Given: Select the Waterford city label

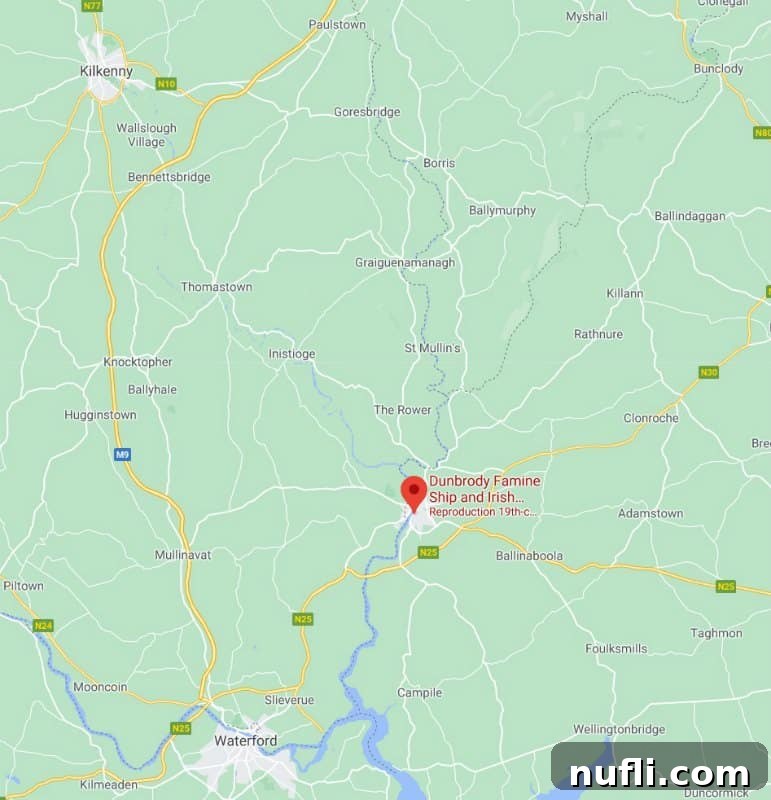Looking at the screenshot, I should tap(245, 740).
